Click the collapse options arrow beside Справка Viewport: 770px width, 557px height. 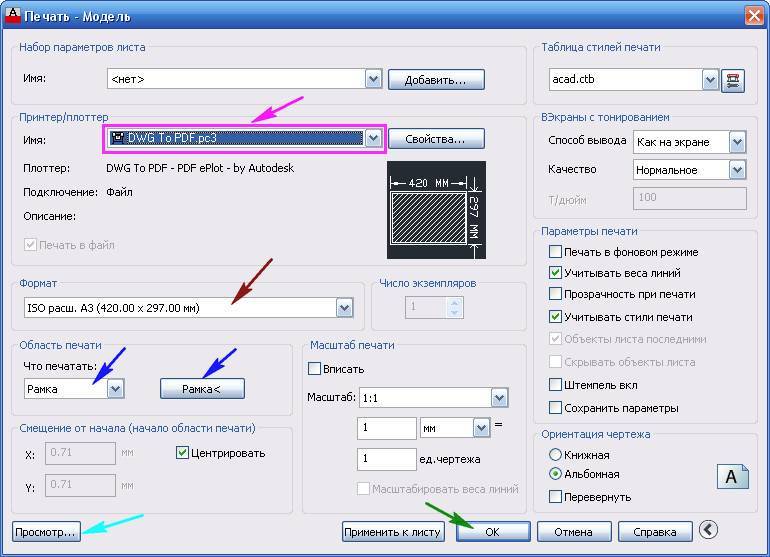(709, 529)
